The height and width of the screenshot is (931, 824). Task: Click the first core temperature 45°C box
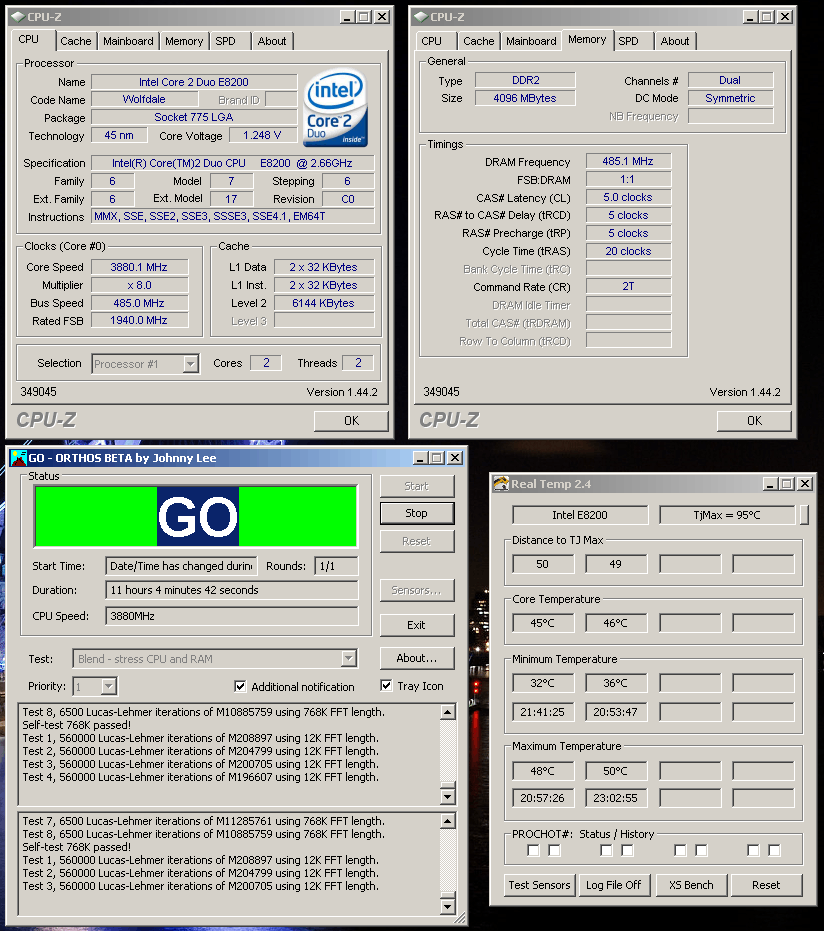tap(543, 623)
